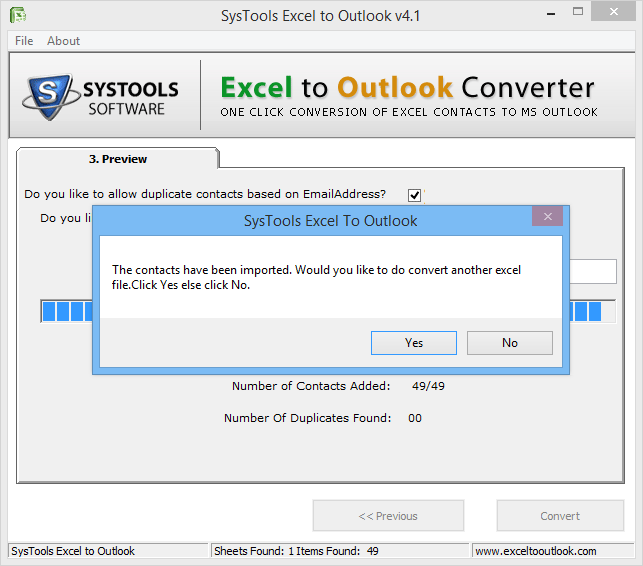Minimize the Excel to Outlook window
The height and width of the screenshot is (566, 643).
pyautogui.click(x=546, y=13)
